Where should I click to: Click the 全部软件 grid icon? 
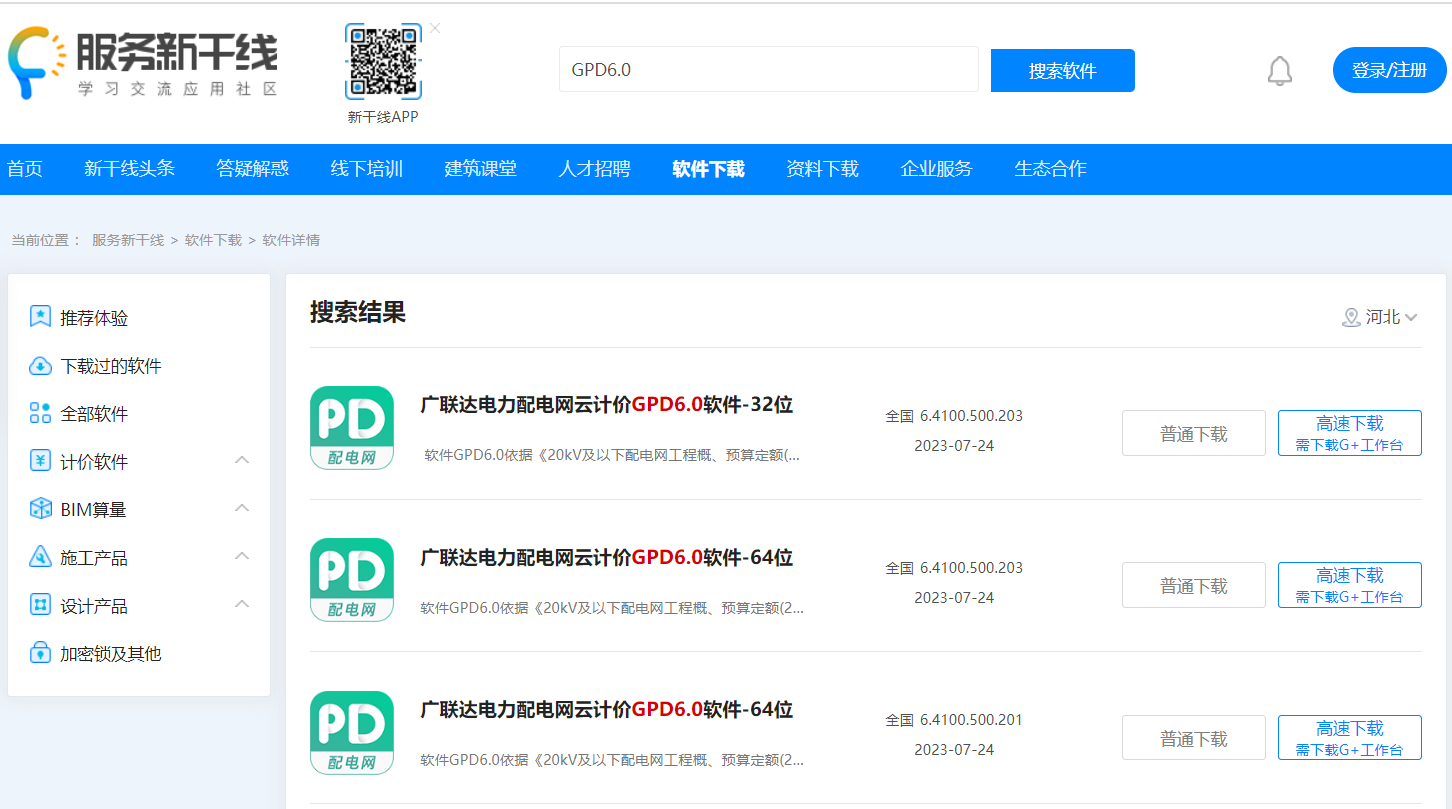(40, 413)
